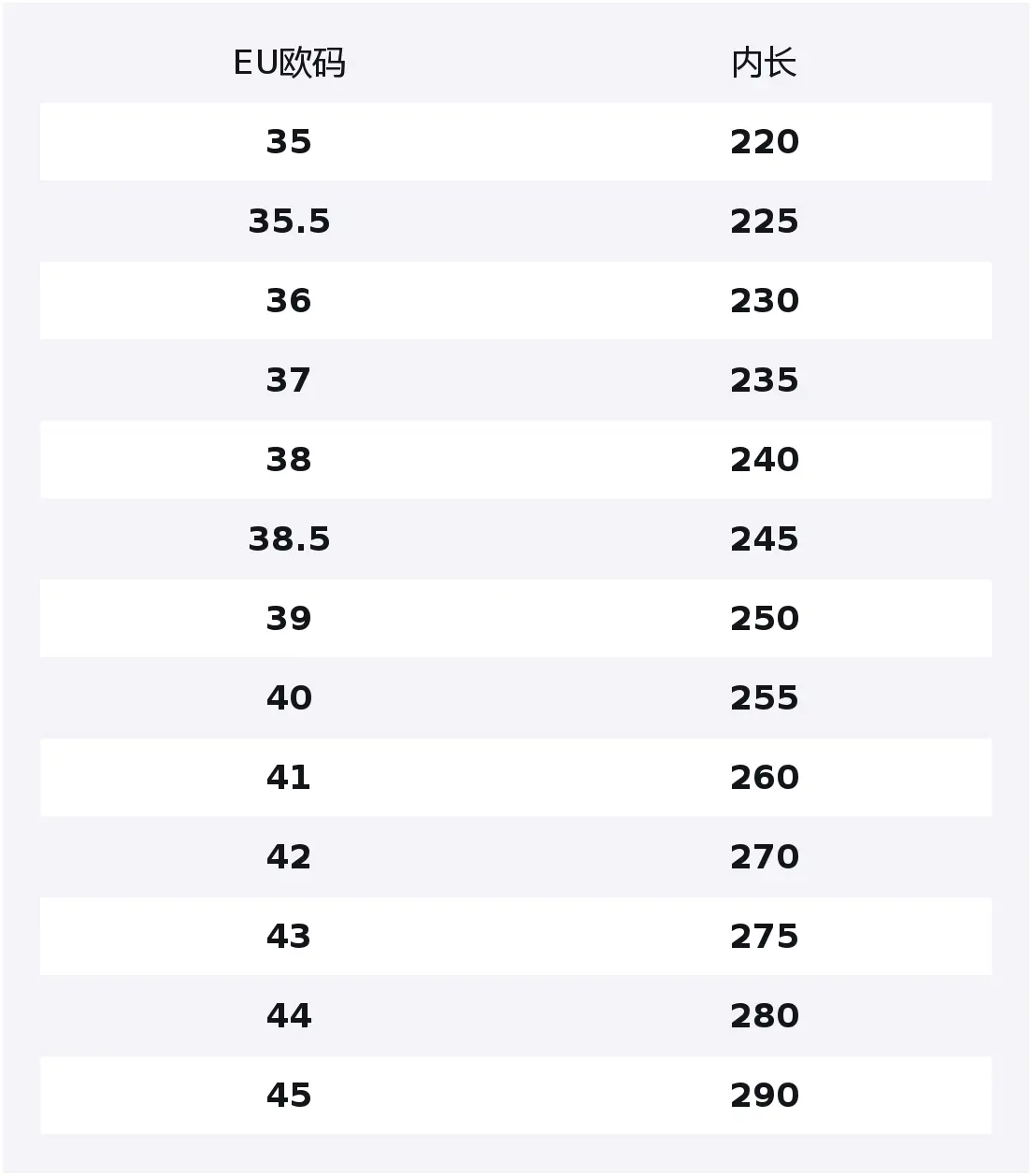Select EU size 45
This screenshot has width=1032, height=1176.
click(289, 1096)
